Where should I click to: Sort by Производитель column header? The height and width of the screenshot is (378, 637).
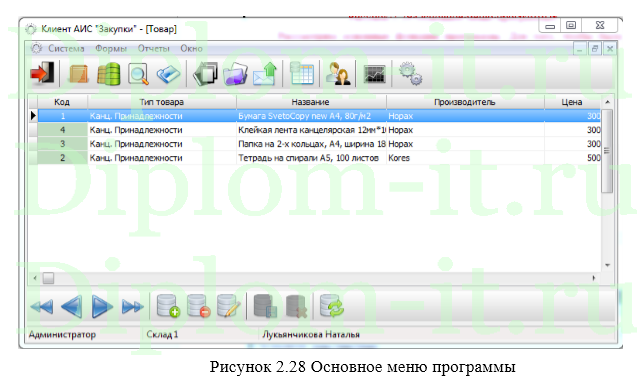465,102
